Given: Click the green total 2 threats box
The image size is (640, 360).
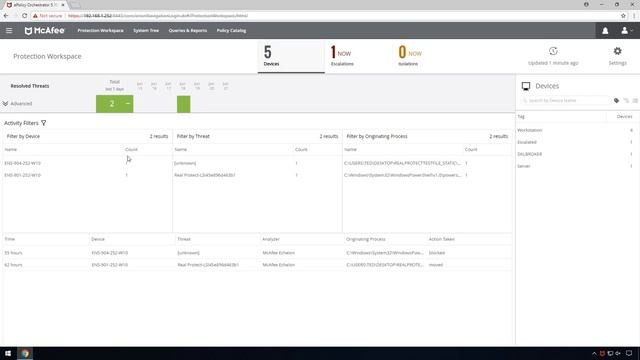Looking at the screenshot, I should pyautogui.click(x=114, y=104).
